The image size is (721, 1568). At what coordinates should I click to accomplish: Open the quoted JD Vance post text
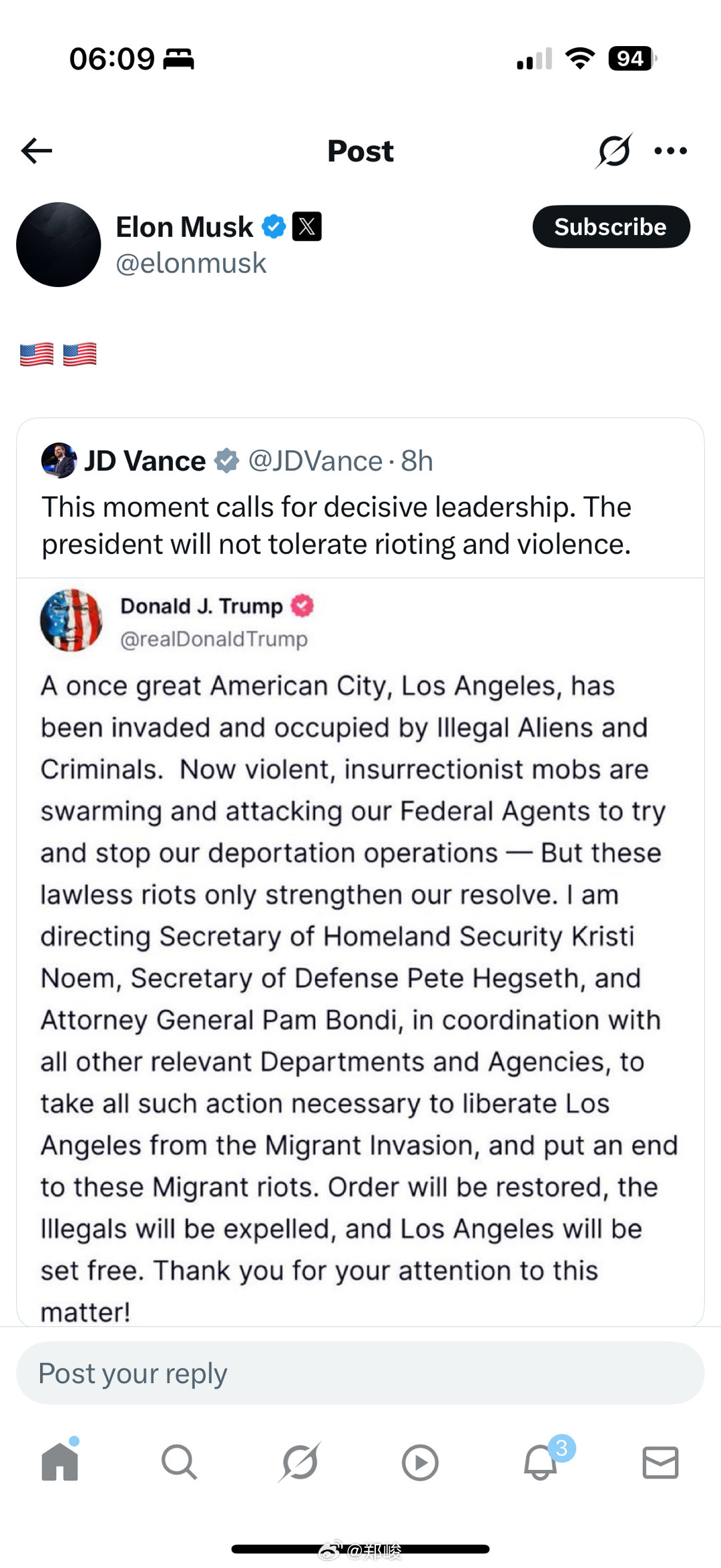coord(336,526)
